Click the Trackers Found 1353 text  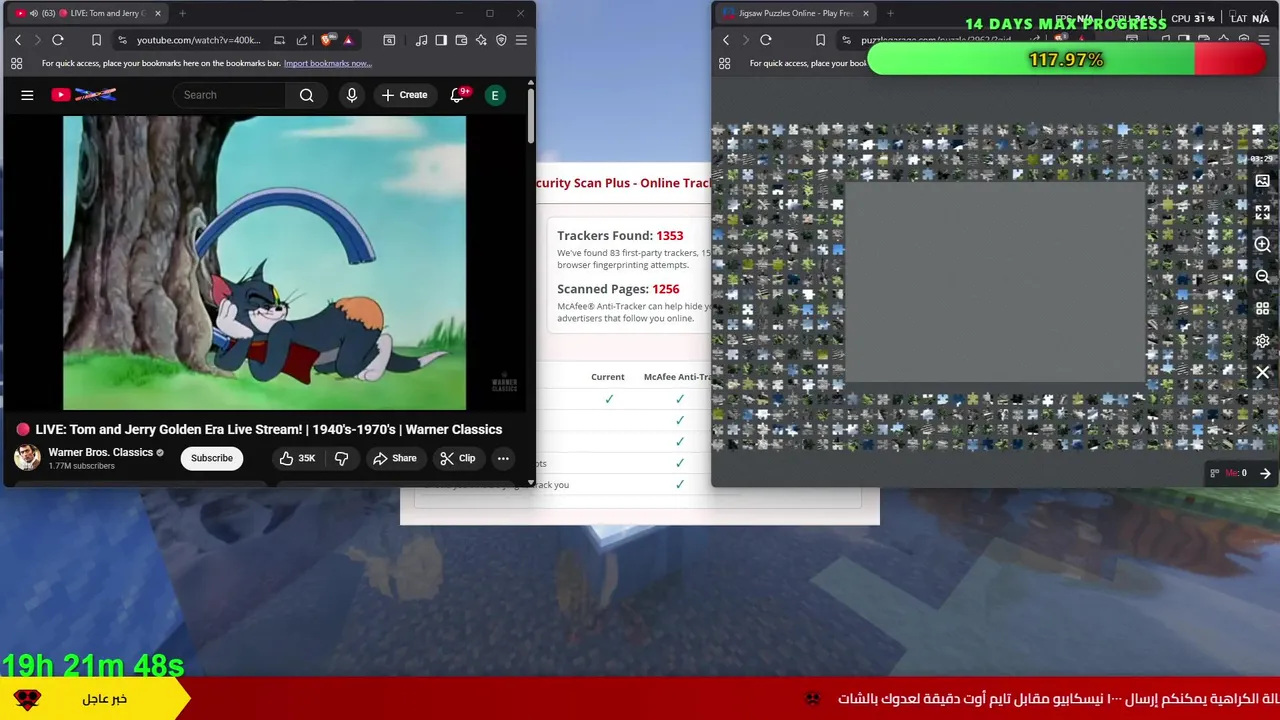tap(620, 236)
